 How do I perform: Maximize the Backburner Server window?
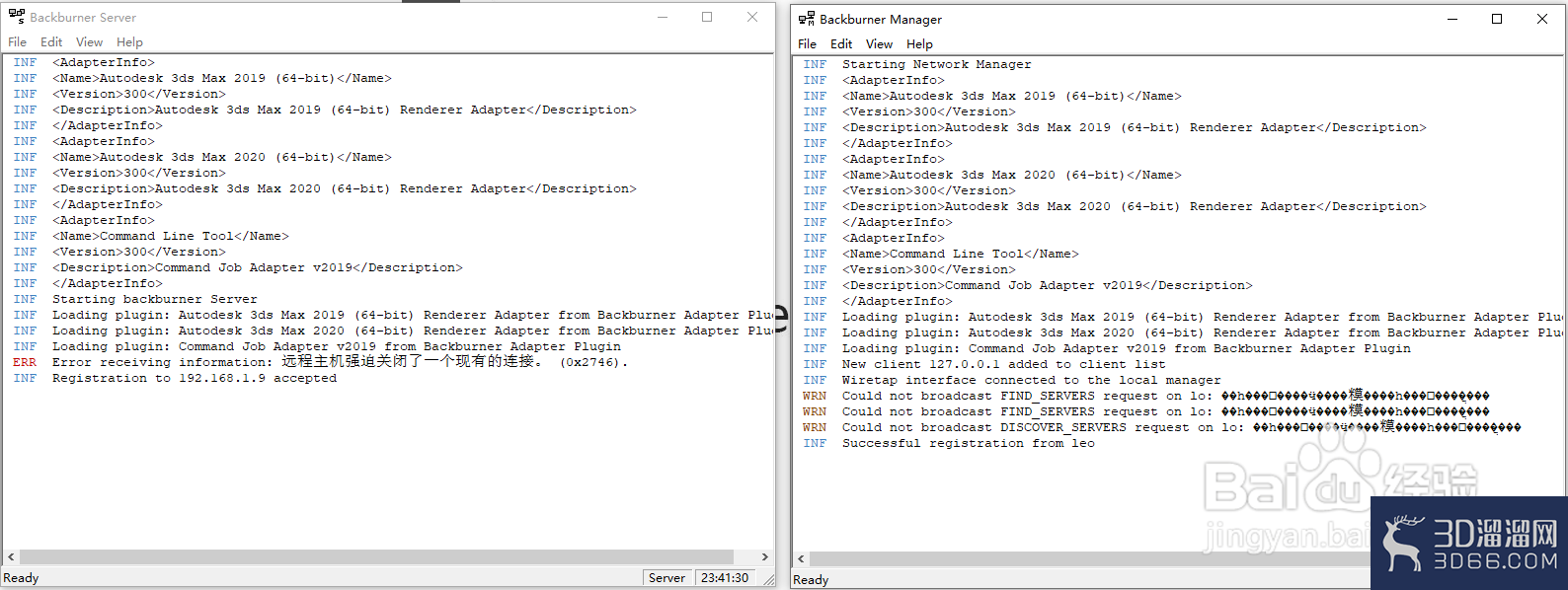tap(707, 17)
